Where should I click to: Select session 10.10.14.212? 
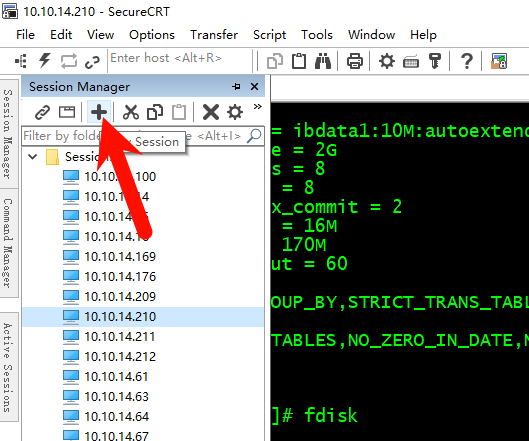pyautogui.click(x=120, y=357)
